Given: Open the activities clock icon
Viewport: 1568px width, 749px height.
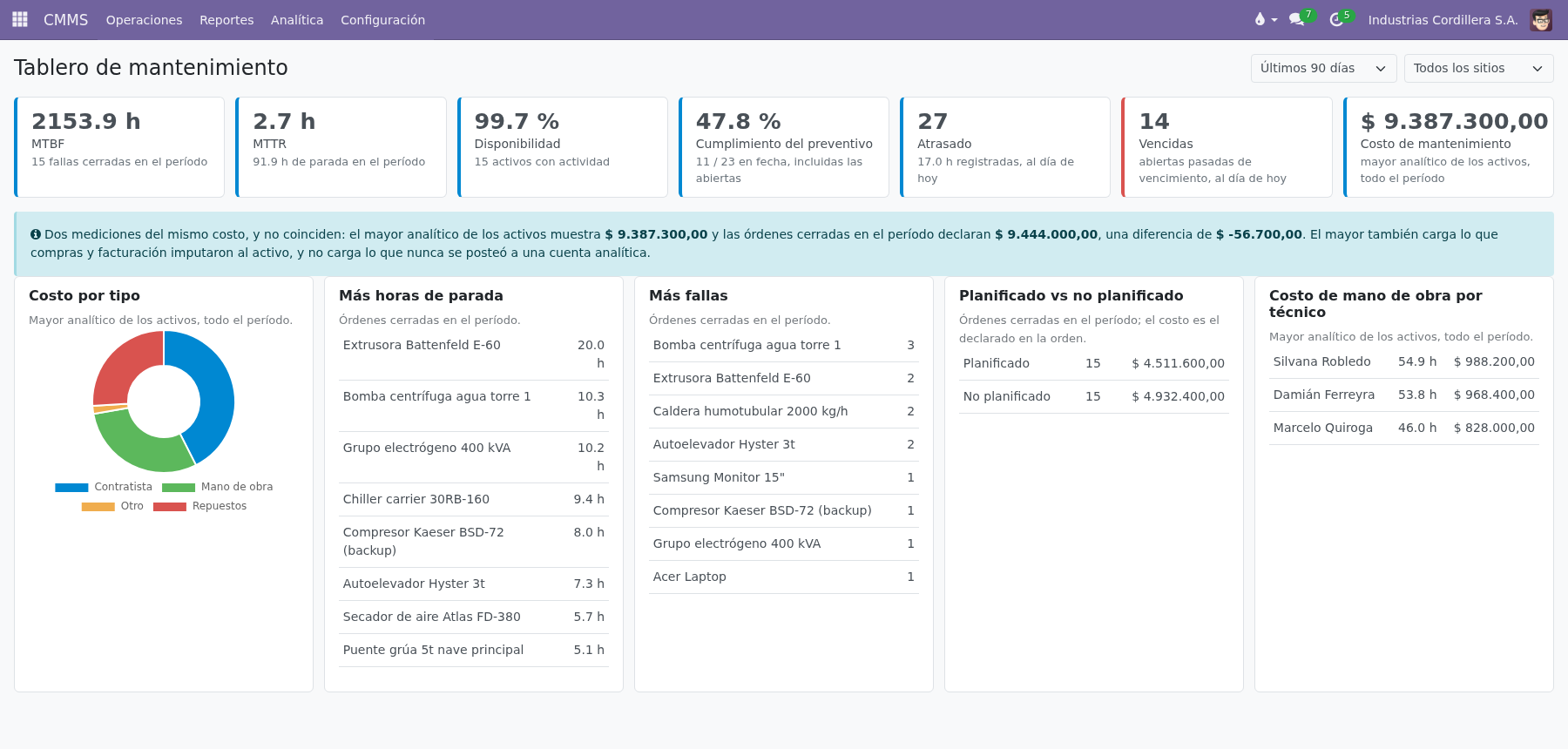Looking at the screenshot, I should tap(1336, 19).
